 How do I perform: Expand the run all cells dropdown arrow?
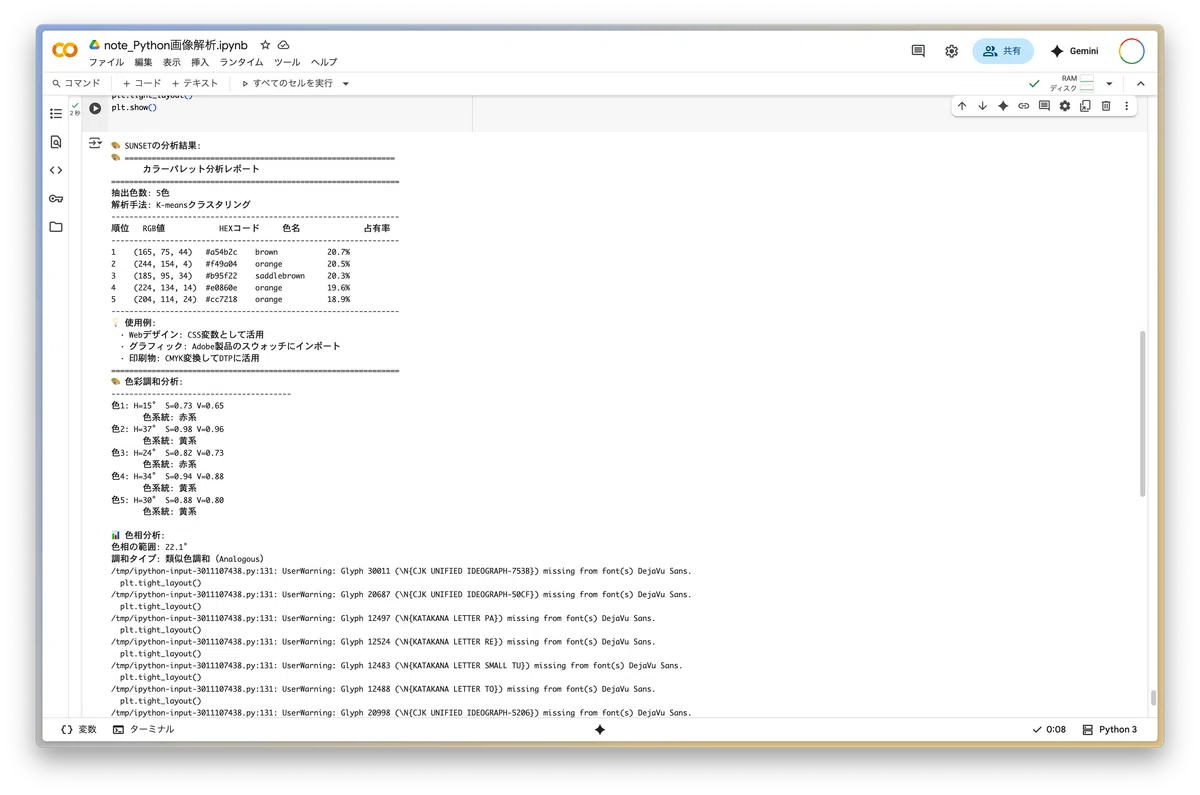pos(346,83)
